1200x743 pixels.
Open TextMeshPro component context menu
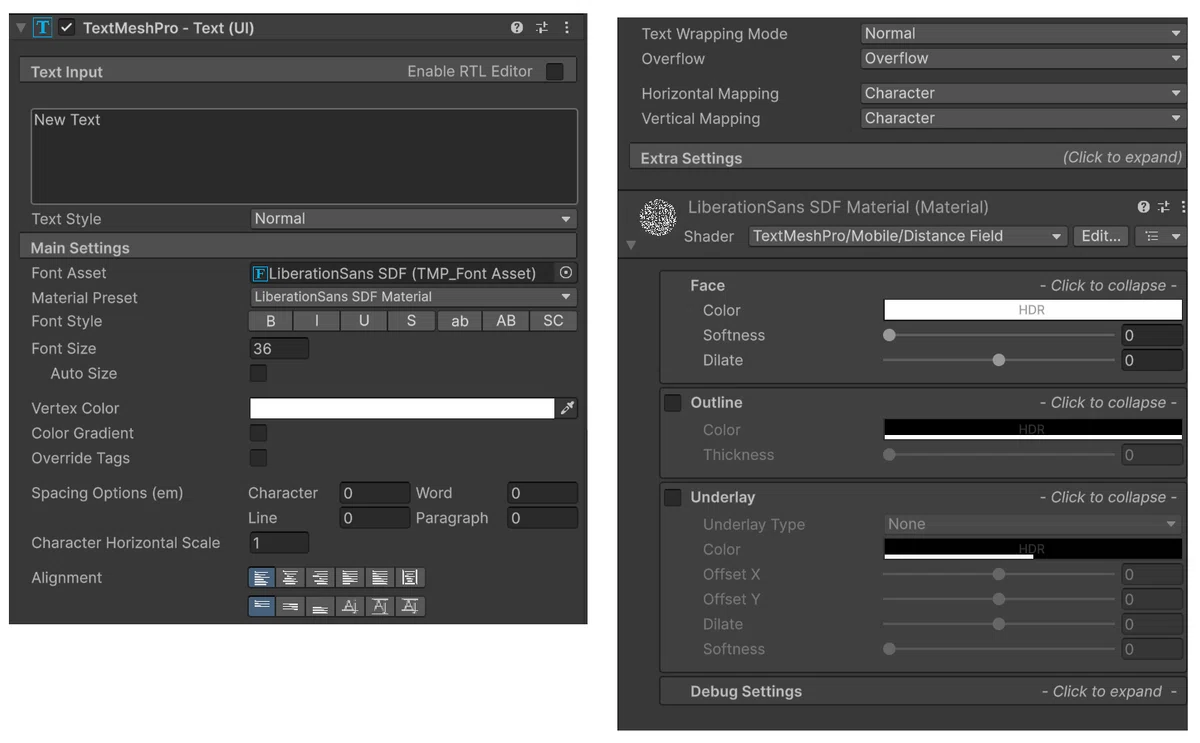tap(567, 28)
